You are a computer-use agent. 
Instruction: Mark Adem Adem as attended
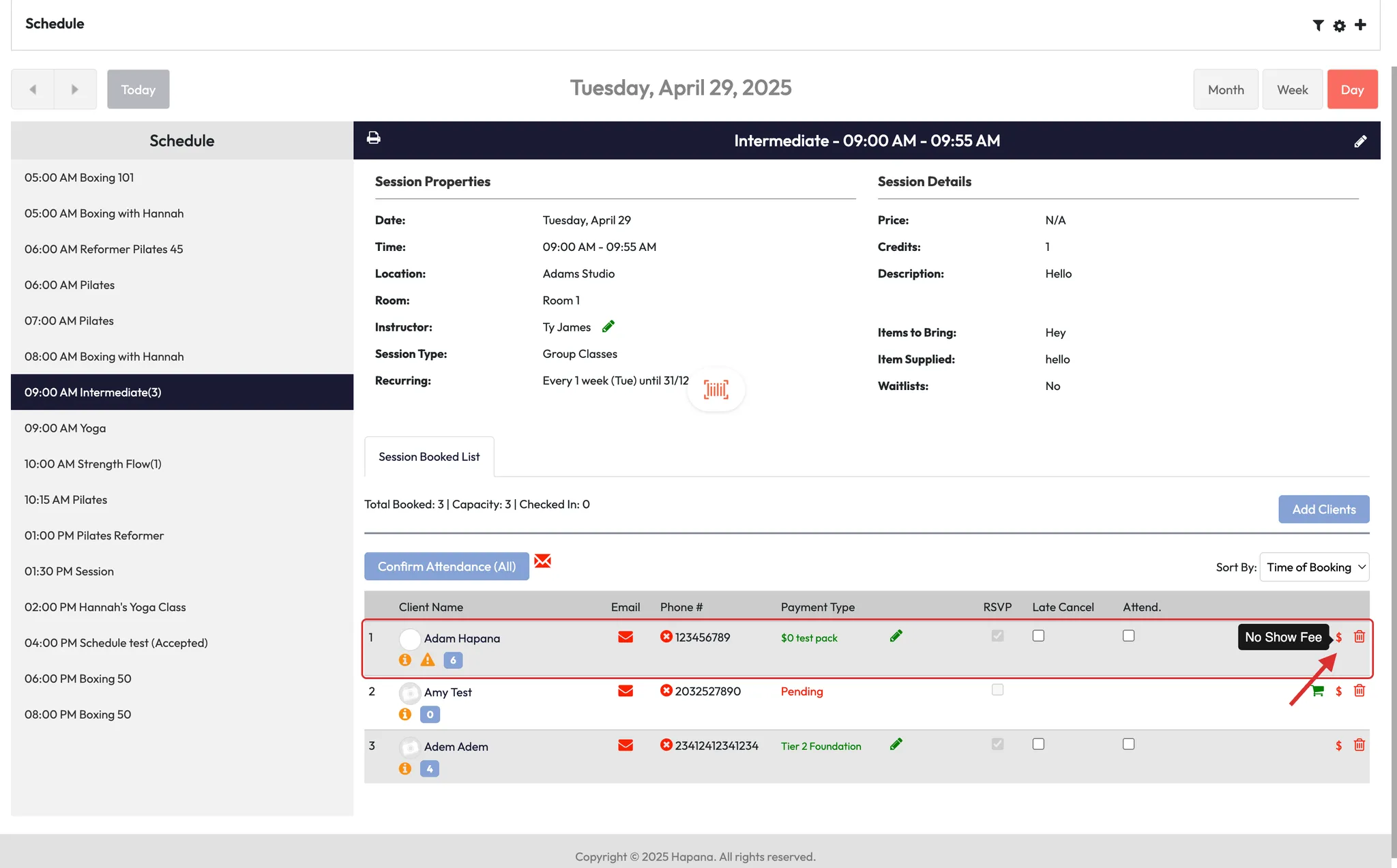[1128, 744]
